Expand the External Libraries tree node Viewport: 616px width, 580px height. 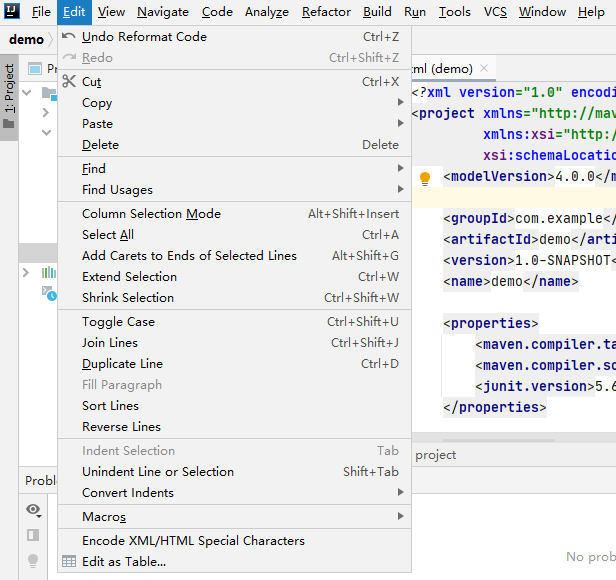point(26,272)
